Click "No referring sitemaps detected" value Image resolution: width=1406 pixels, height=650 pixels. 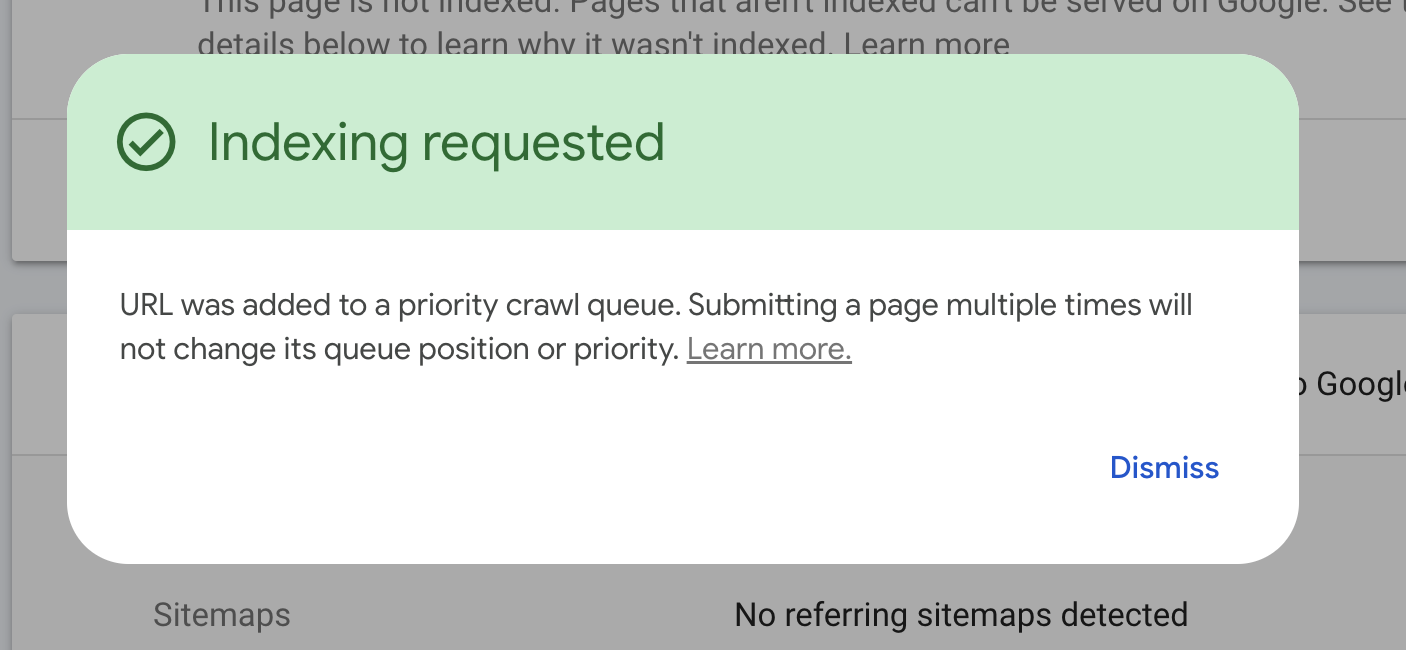coord(961,615)
